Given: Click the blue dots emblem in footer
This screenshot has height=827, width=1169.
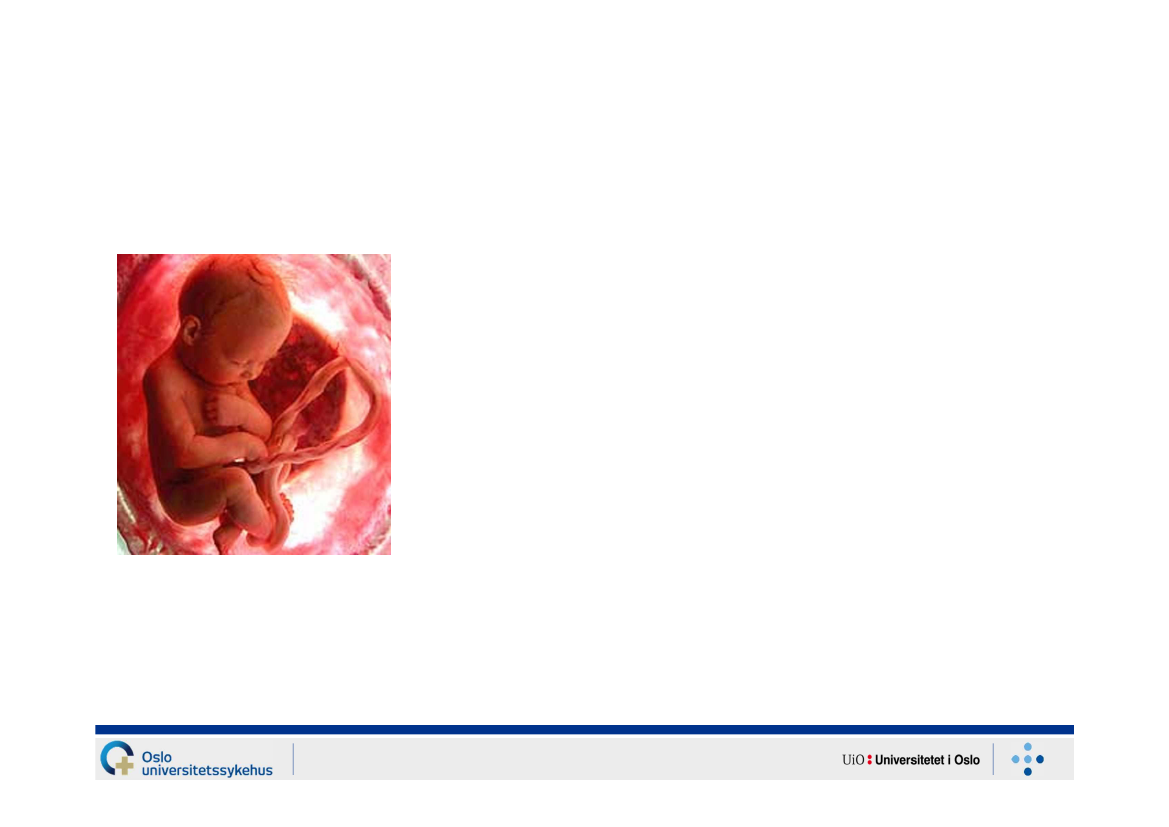Looking at the screenshot, I should pos(1027,760).
